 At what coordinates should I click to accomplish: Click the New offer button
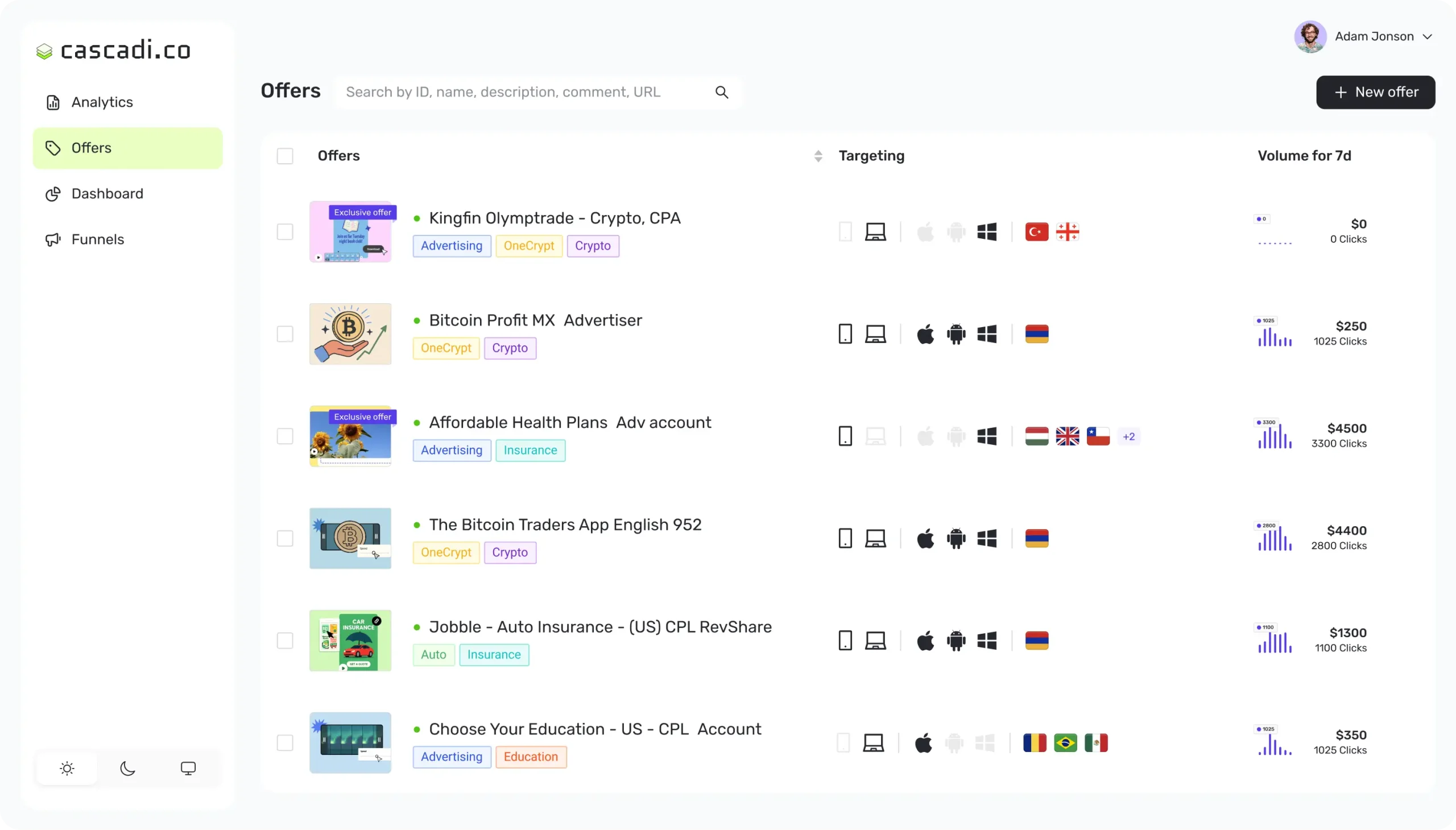[x=1375, y=92]
